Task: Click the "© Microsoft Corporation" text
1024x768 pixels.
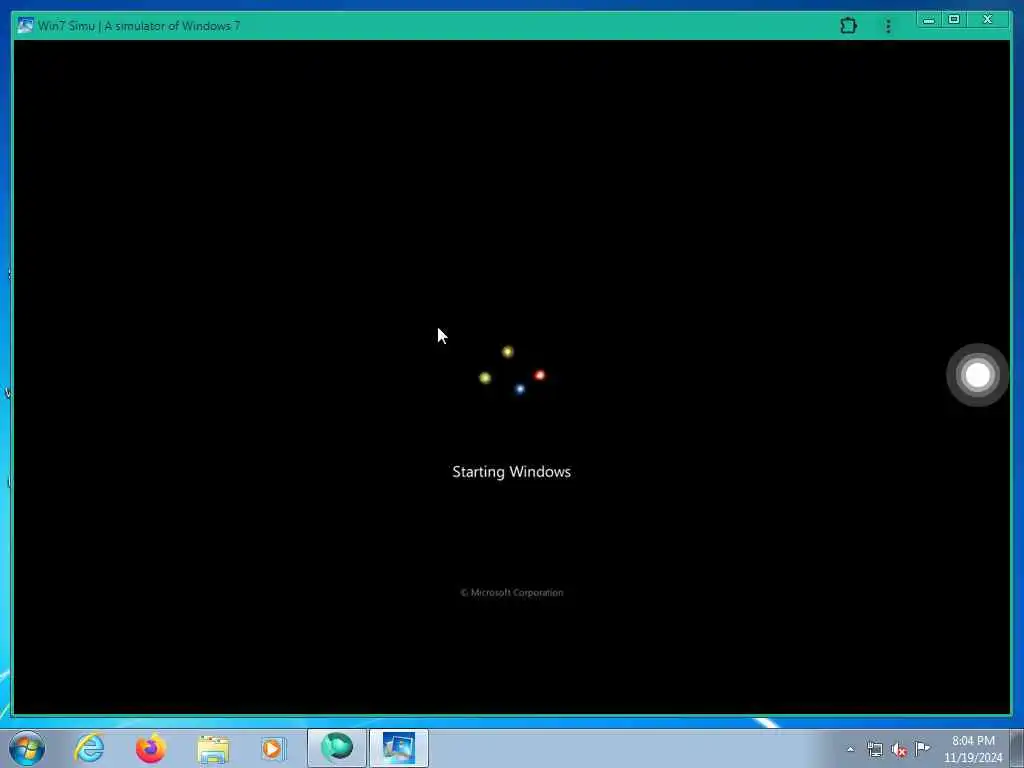Action: (x=511, y=592)
